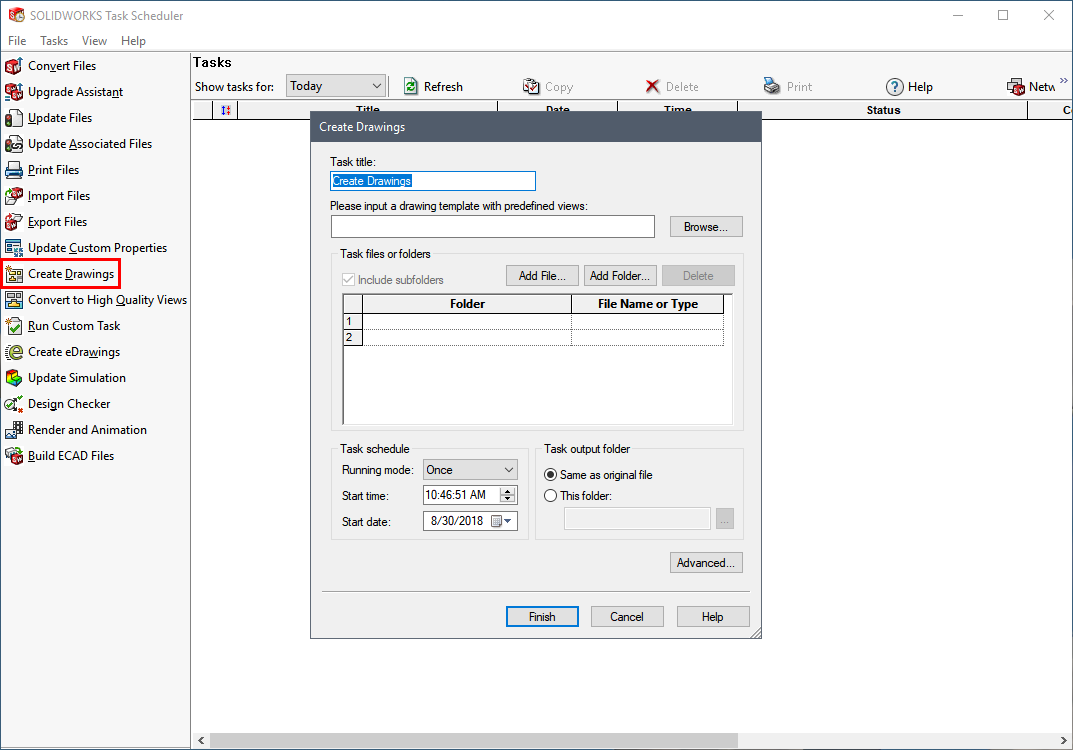The image size is (1073, 750).
Task: Open the Design Checker icon
Action: coord(14,404)
